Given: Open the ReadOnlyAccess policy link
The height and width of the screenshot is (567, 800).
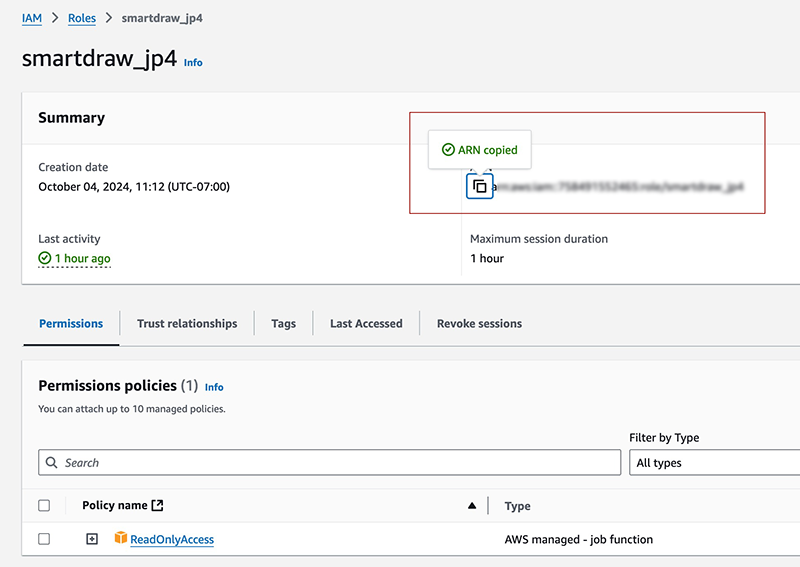Looking at the screenshot, I should point(172,539).
